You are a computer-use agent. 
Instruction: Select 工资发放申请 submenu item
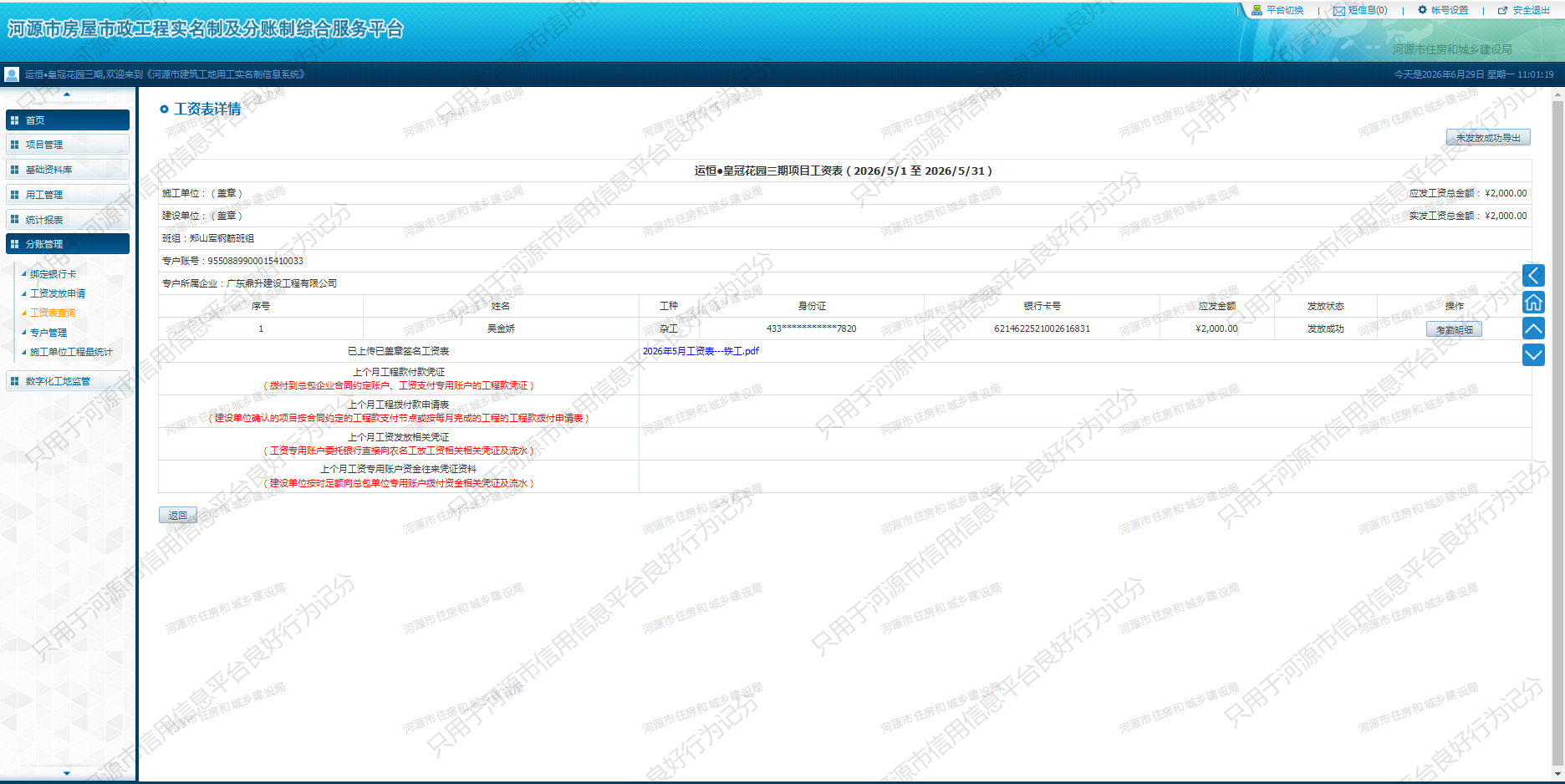(x=58, y=293)
